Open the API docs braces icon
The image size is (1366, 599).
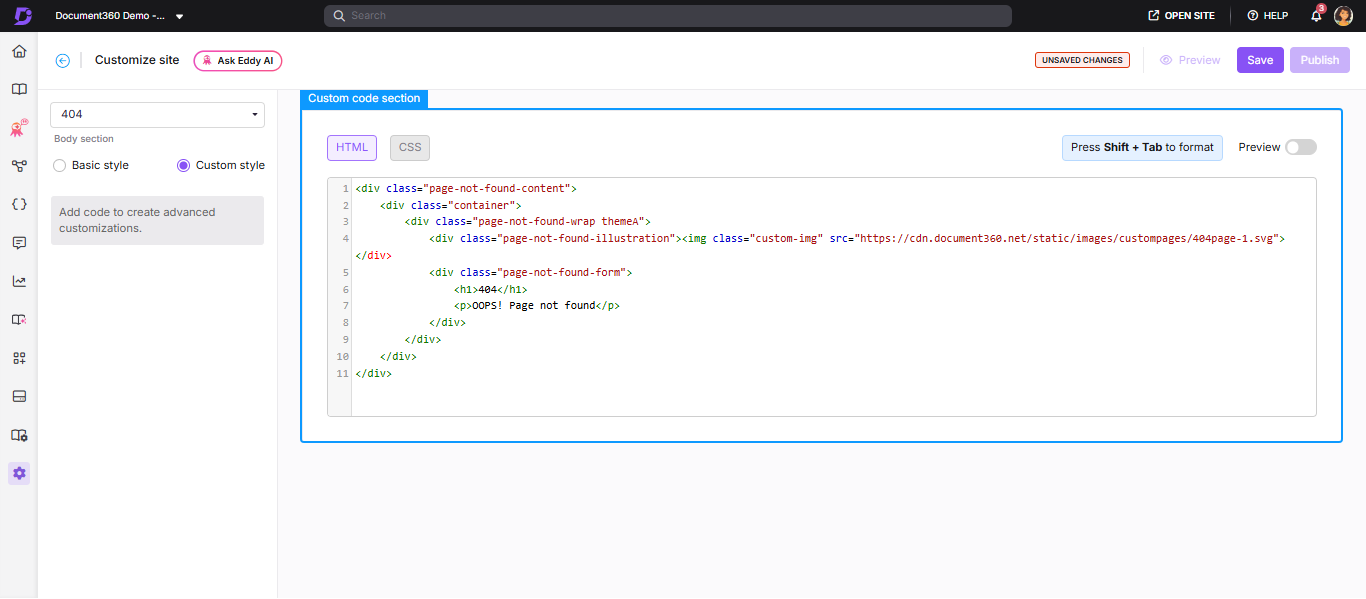click(19, 204)
